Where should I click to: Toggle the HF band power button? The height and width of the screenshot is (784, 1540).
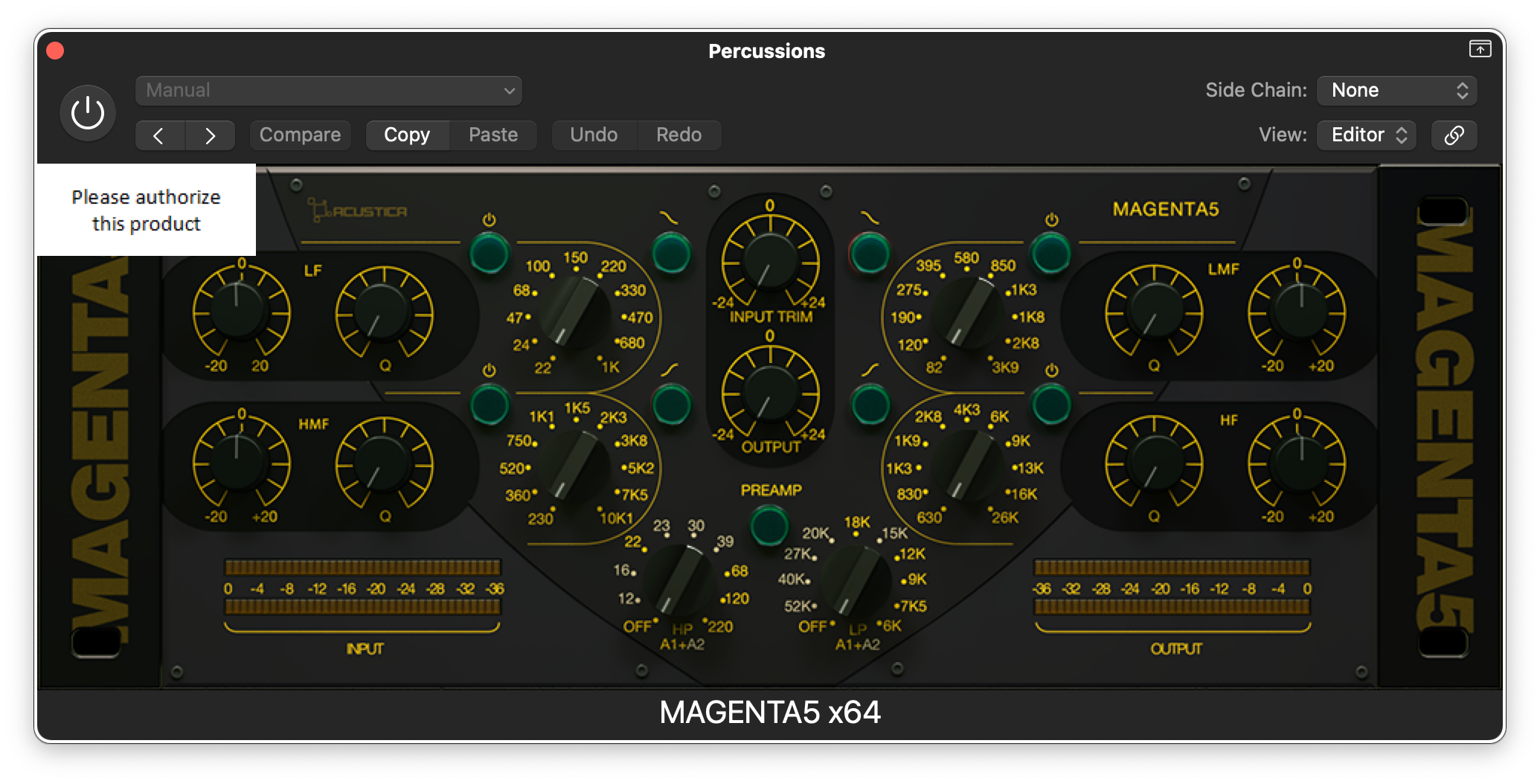(x=1051, y=405)
